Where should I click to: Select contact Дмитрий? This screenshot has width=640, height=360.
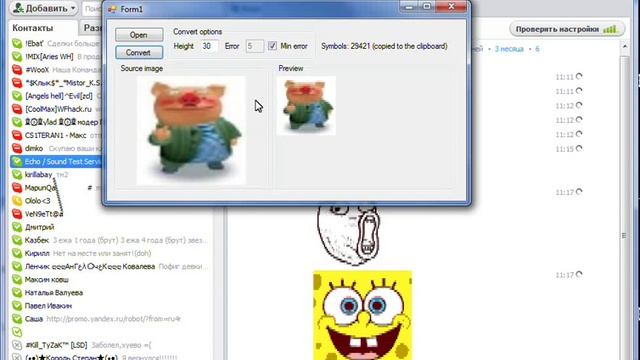coord(39,227)
